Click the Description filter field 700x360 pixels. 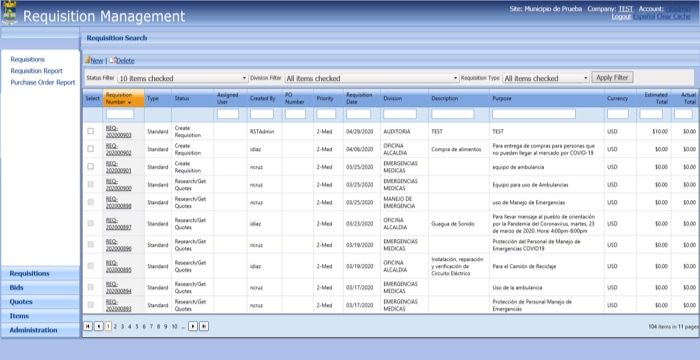[453, 114]
